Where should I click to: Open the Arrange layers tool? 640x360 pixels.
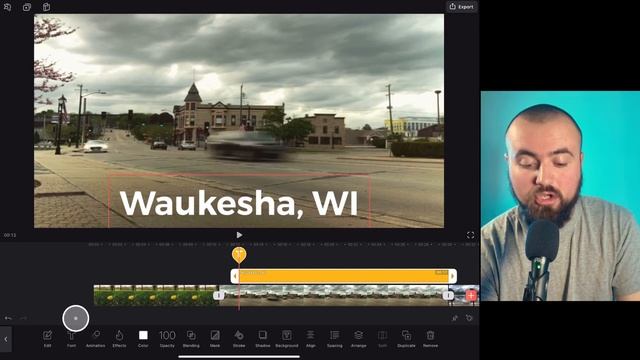click(358, 339)
